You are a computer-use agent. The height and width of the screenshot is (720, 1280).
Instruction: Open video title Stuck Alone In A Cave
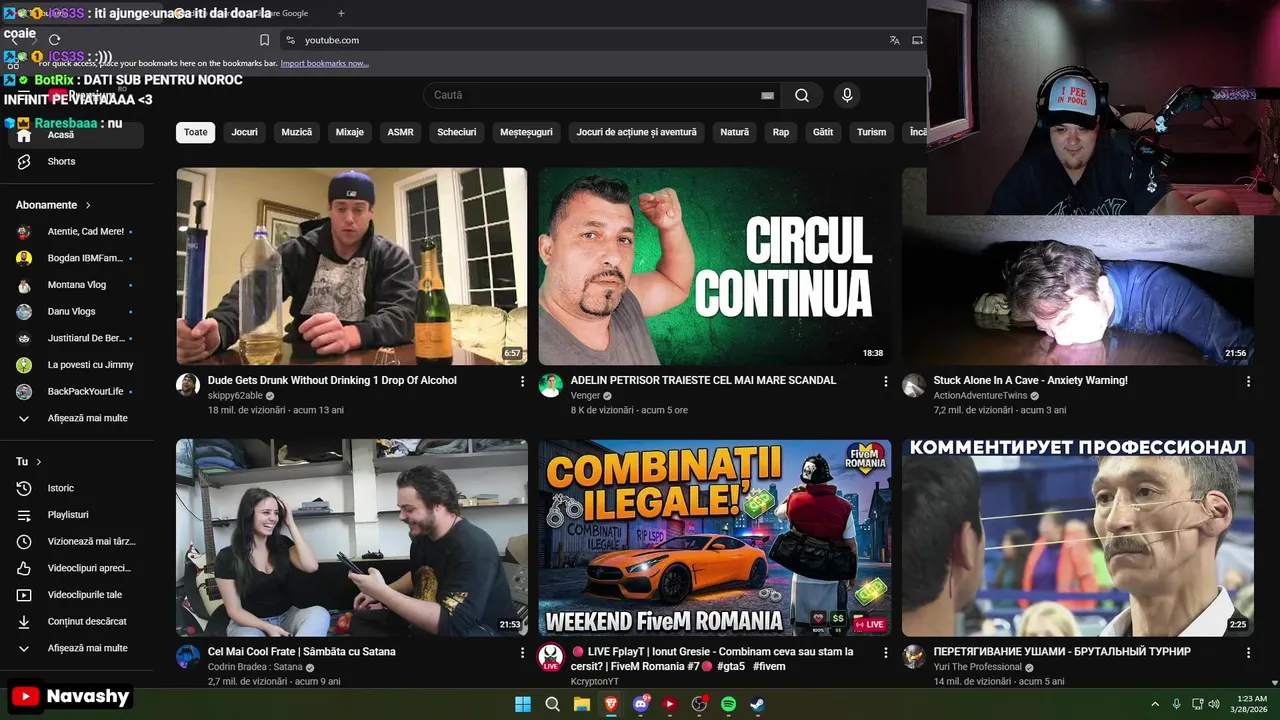(1030, 380)
